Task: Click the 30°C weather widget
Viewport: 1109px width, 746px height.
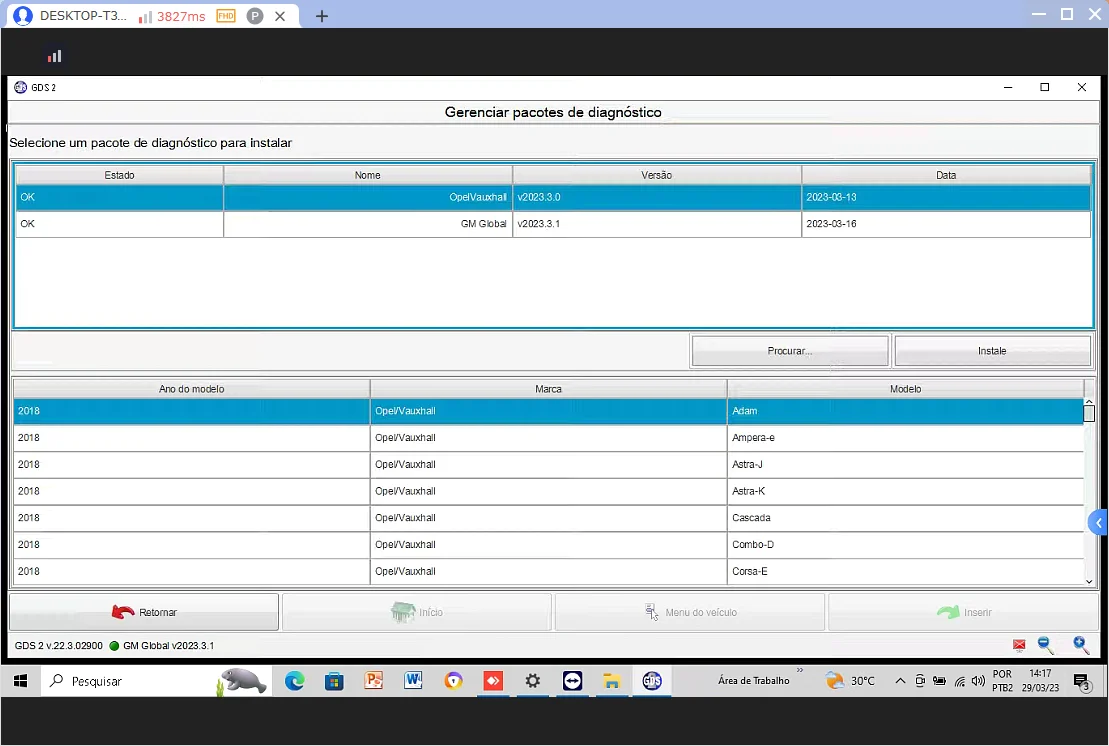Action: click(849, 681)
